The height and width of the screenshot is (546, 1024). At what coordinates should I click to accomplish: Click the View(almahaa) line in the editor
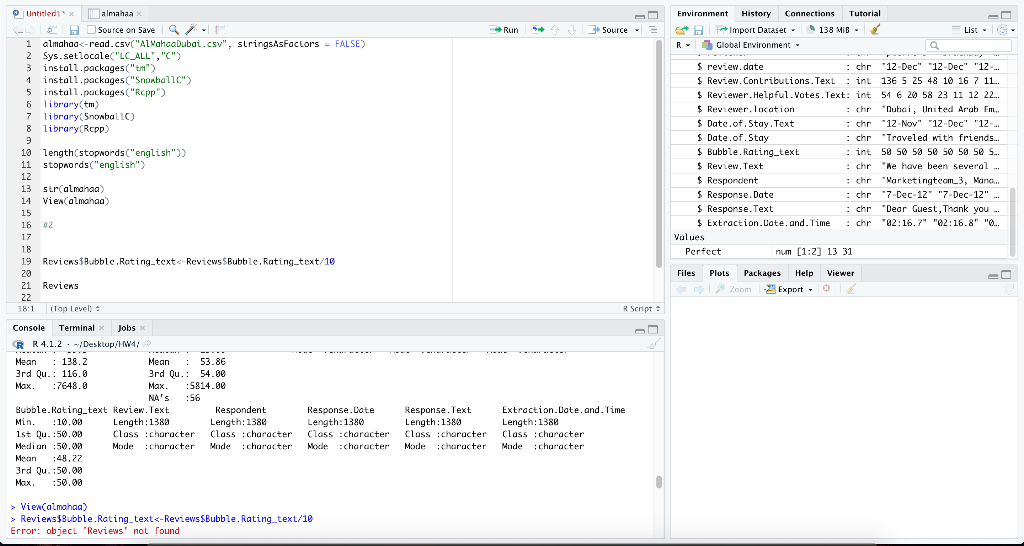point(76,201)
